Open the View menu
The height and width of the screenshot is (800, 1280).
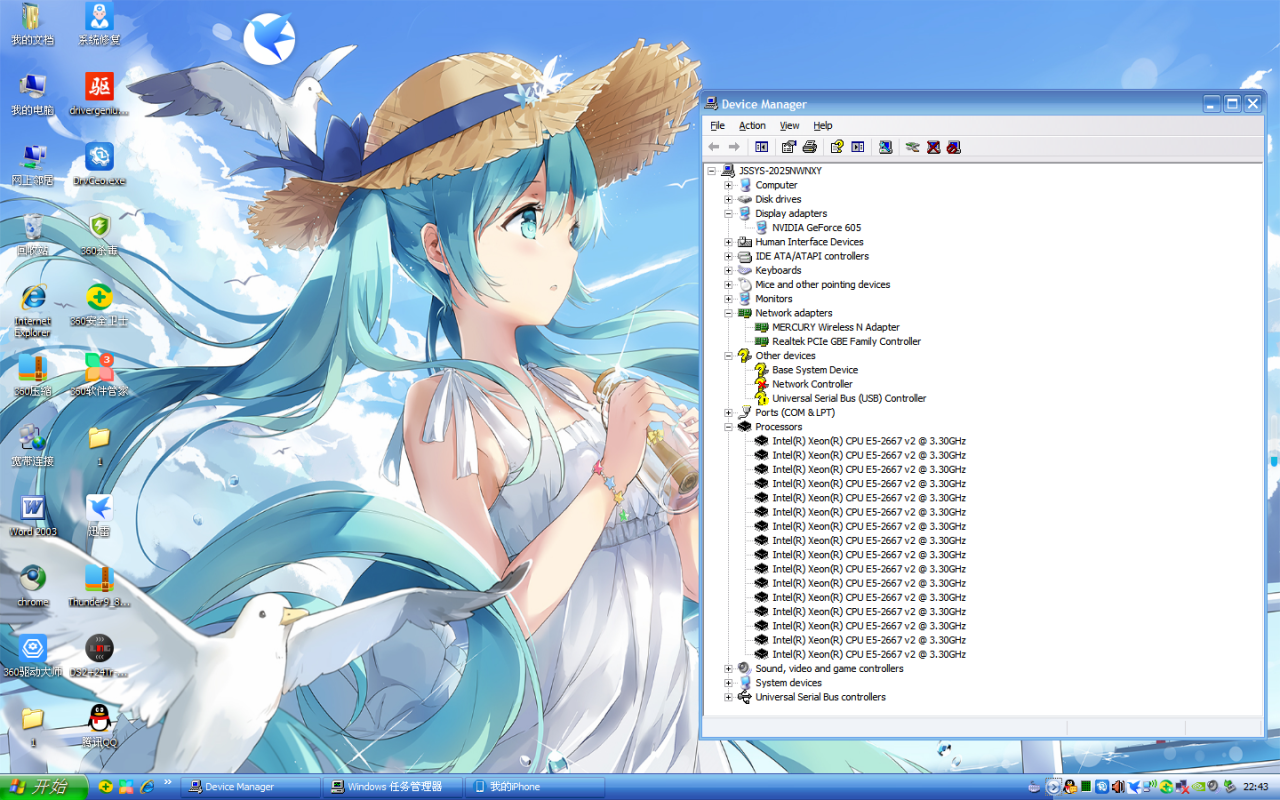pos(789,126)
